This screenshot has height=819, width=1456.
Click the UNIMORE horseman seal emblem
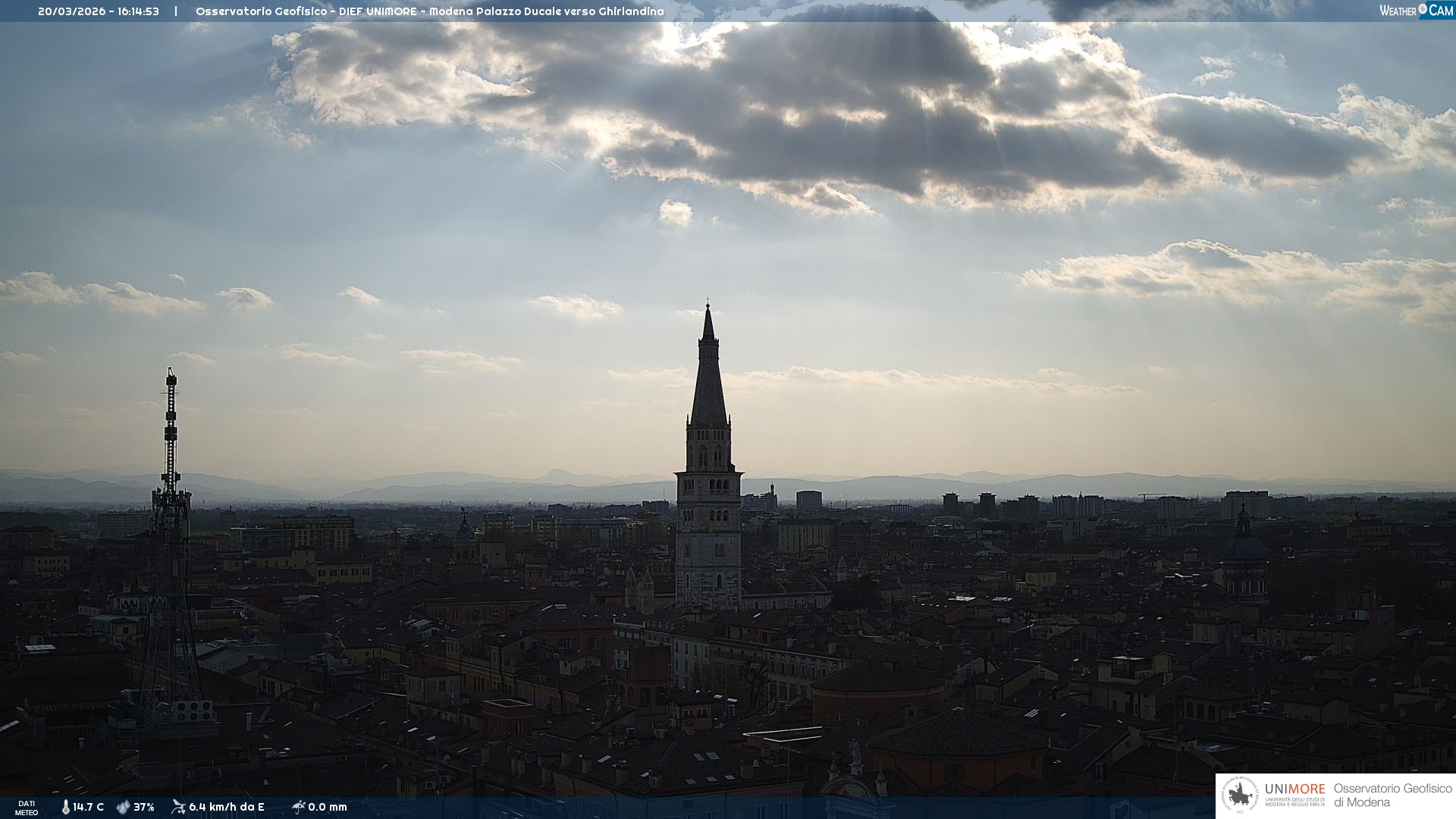[x=1240, y=795]
